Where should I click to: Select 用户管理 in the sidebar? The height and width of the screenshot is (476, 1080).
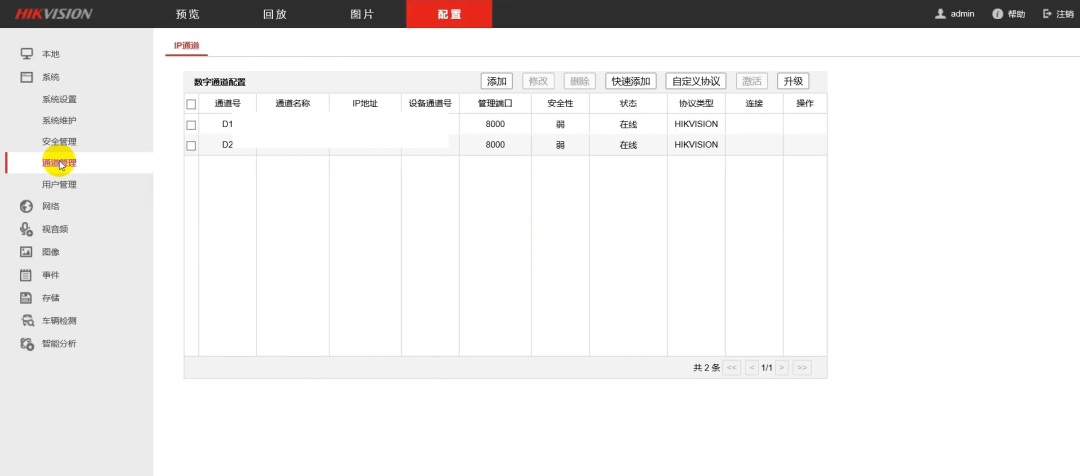click(x=59, y=185)
